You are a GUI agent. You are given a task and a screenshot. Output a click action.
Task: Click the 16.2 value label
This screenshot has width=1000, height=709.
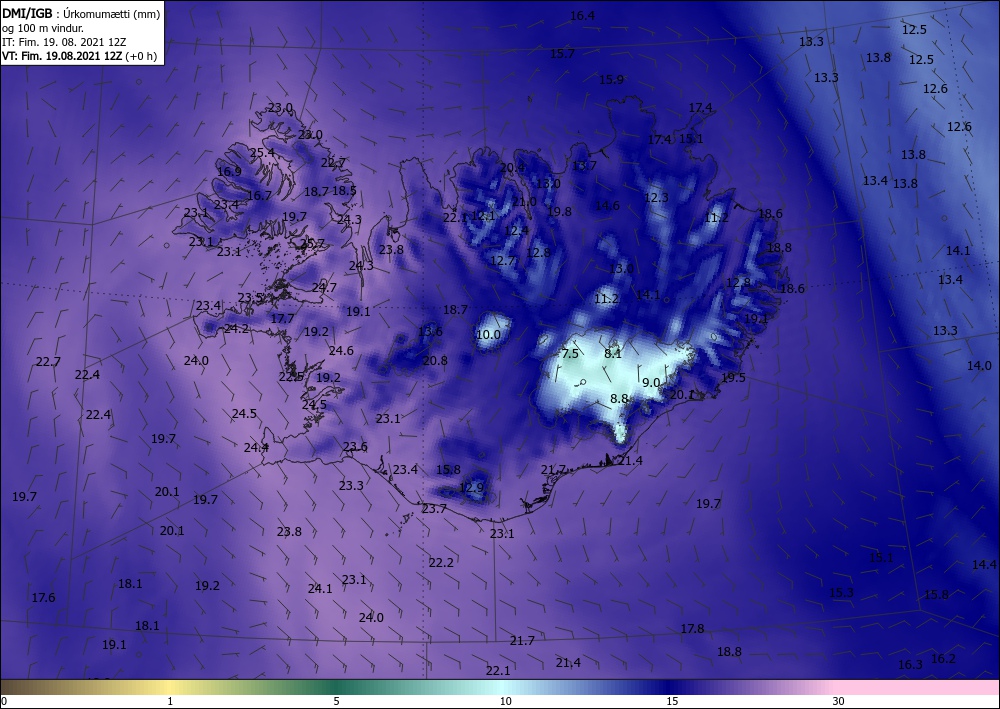943,659
